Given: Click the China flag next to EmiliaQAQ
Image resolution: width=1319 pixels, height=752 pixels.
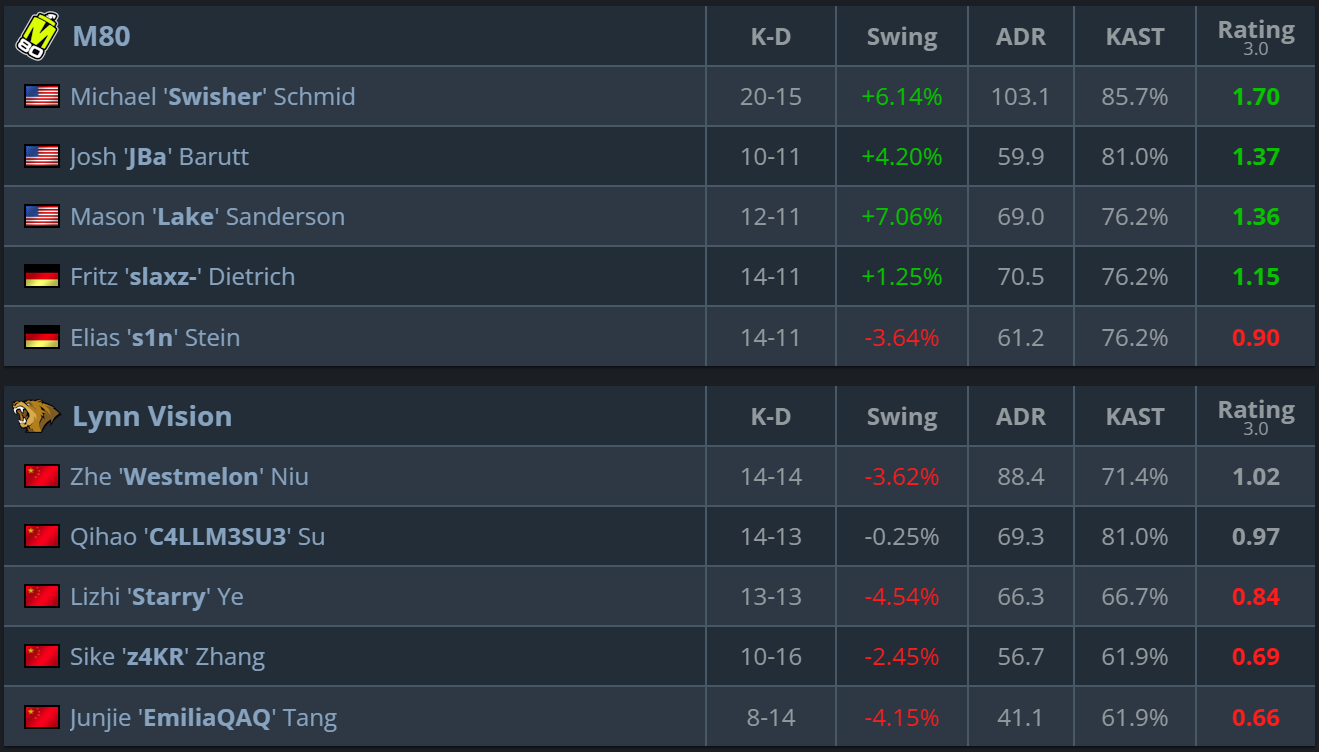Looking at the screenshot, I should tap(42, 717).
